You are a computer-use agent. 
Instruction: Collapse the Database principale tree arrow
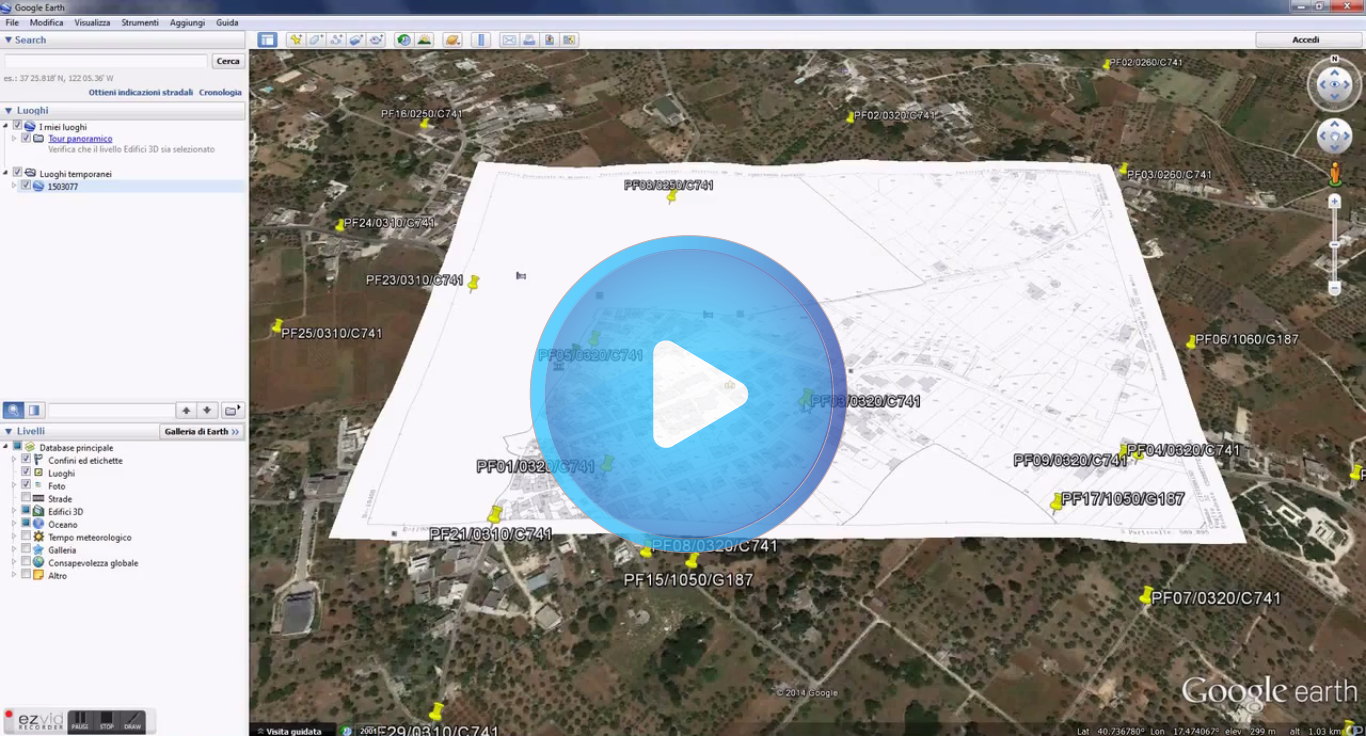click(6, 447)
